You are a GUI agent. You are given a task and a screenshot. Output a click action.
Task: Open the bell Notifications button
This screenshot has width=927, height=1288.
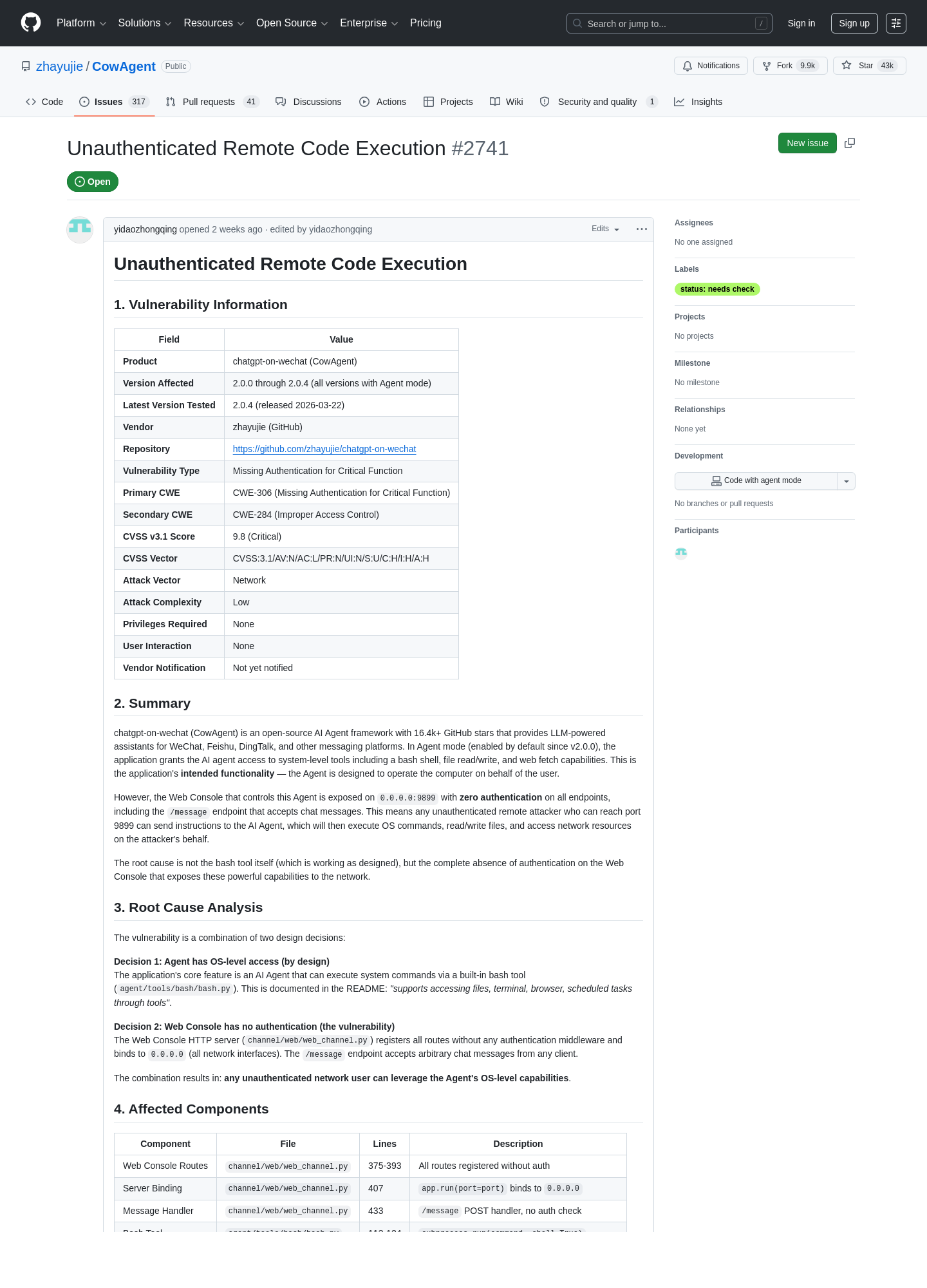[x=711, y=66]
